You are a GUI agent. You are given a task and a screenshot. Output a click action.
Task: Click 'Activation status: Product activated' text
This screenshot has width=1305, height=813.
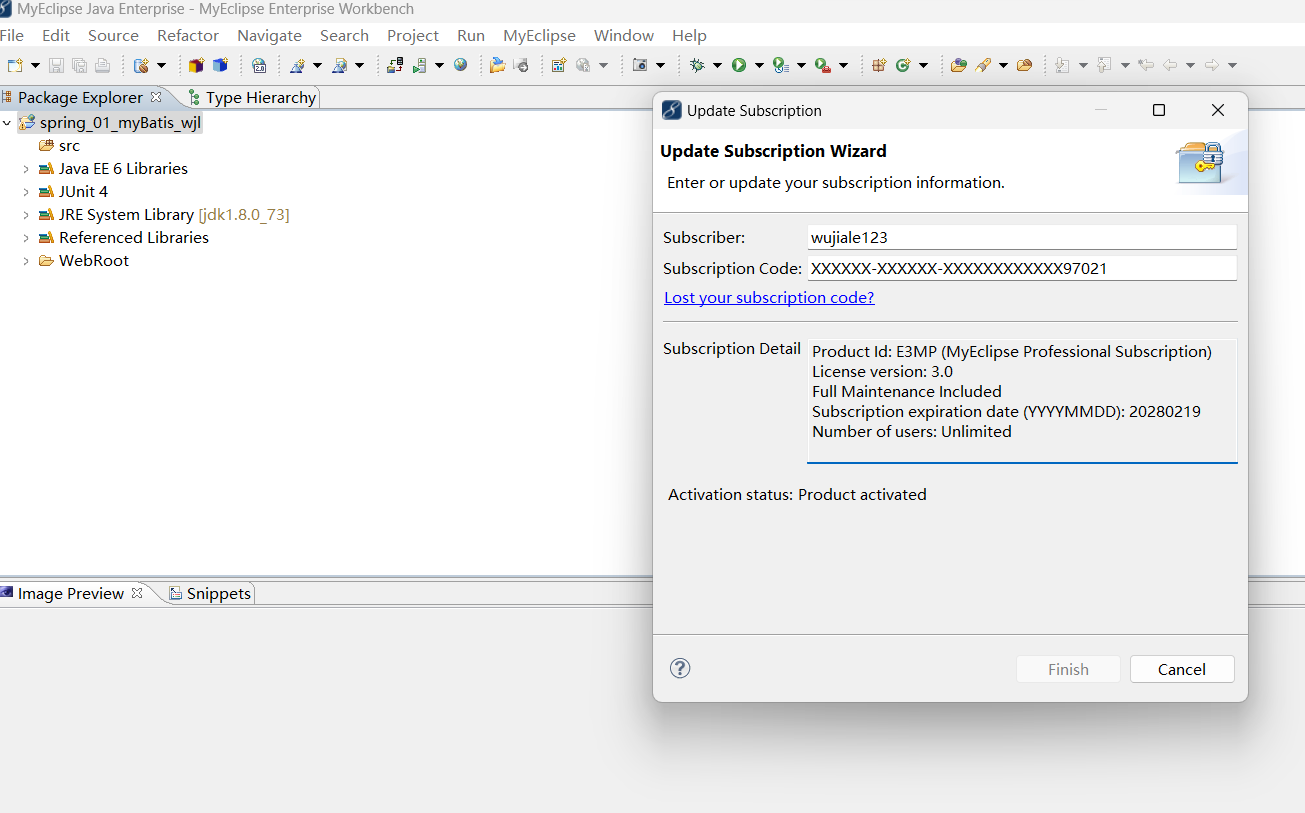pos(797,494)
